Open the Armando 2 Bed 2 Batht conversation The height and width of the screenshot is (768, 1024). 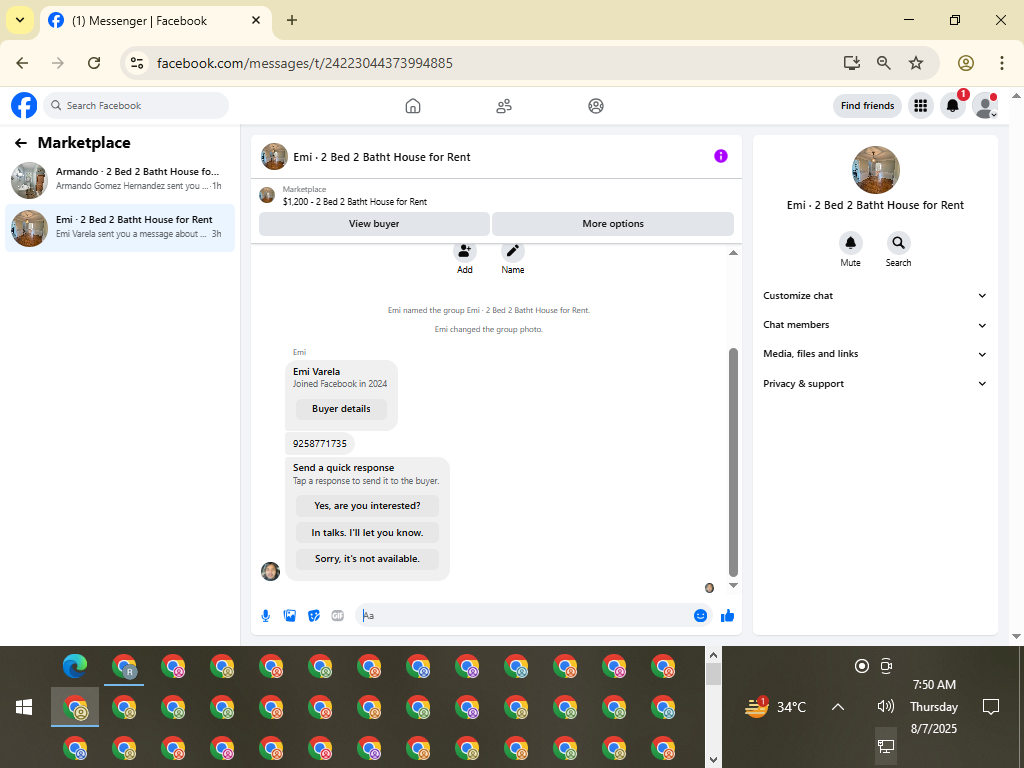120,180
